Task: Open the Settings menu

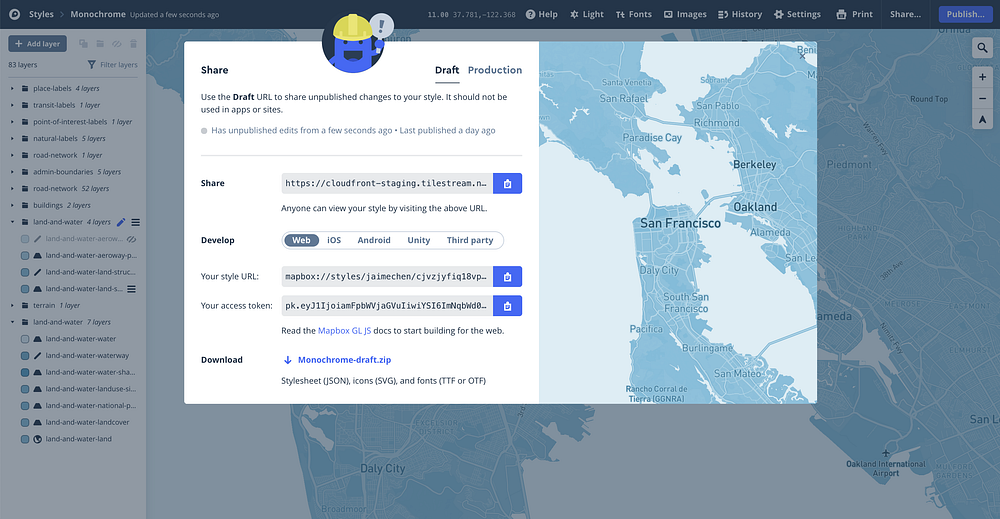Action: point(797,14)
